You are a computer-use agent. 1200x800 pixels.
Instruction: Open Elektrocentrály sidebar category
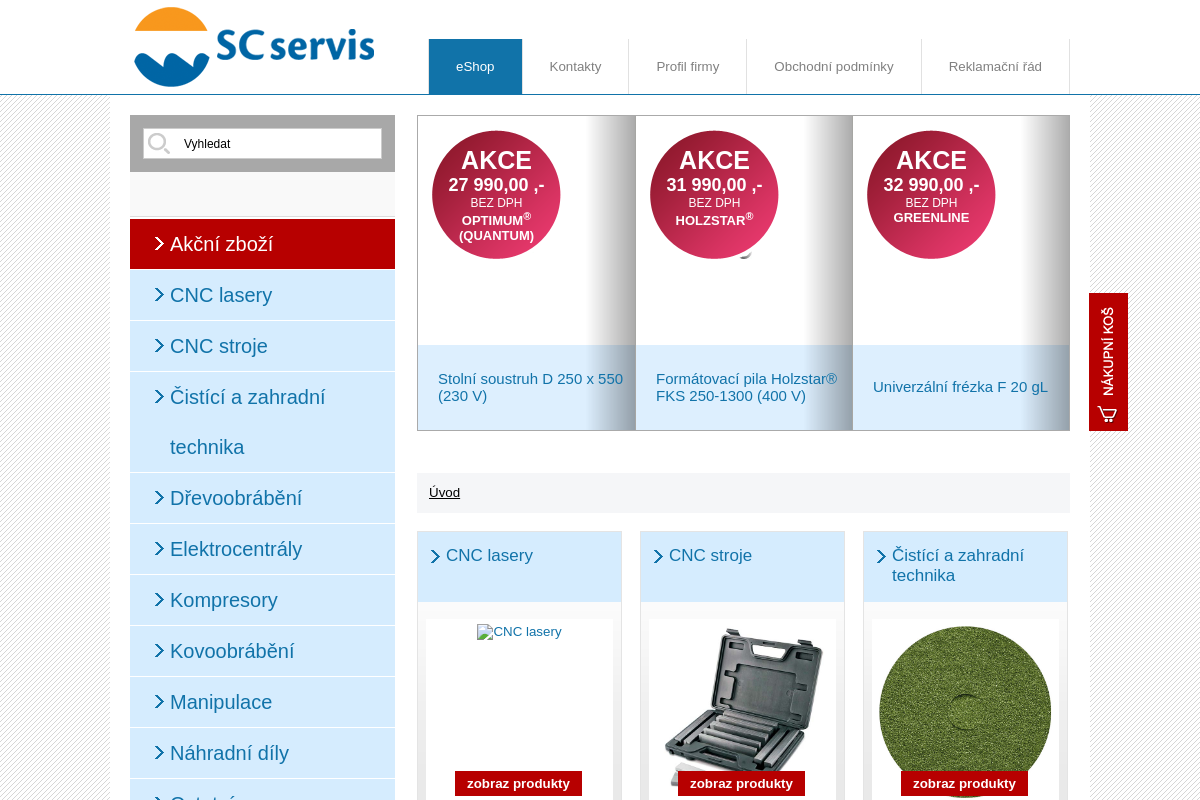[x=262, y=549]
